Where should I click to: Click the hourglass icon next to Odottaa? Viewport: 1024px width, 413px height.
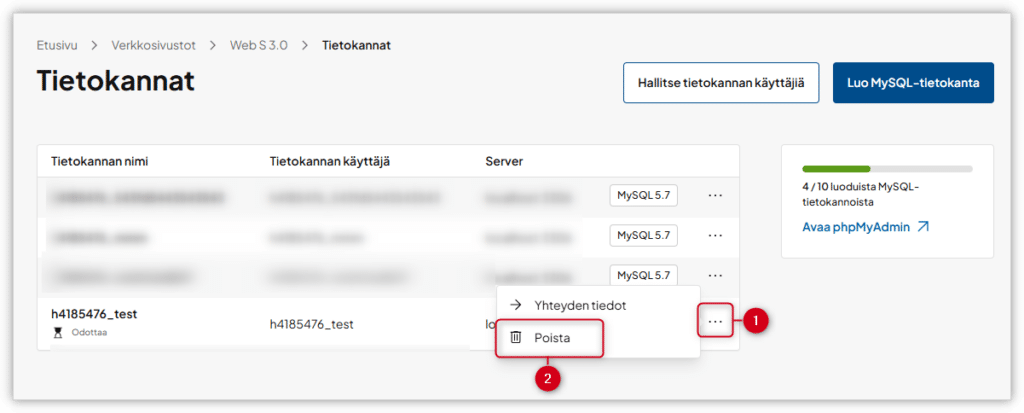pos(58,332)
